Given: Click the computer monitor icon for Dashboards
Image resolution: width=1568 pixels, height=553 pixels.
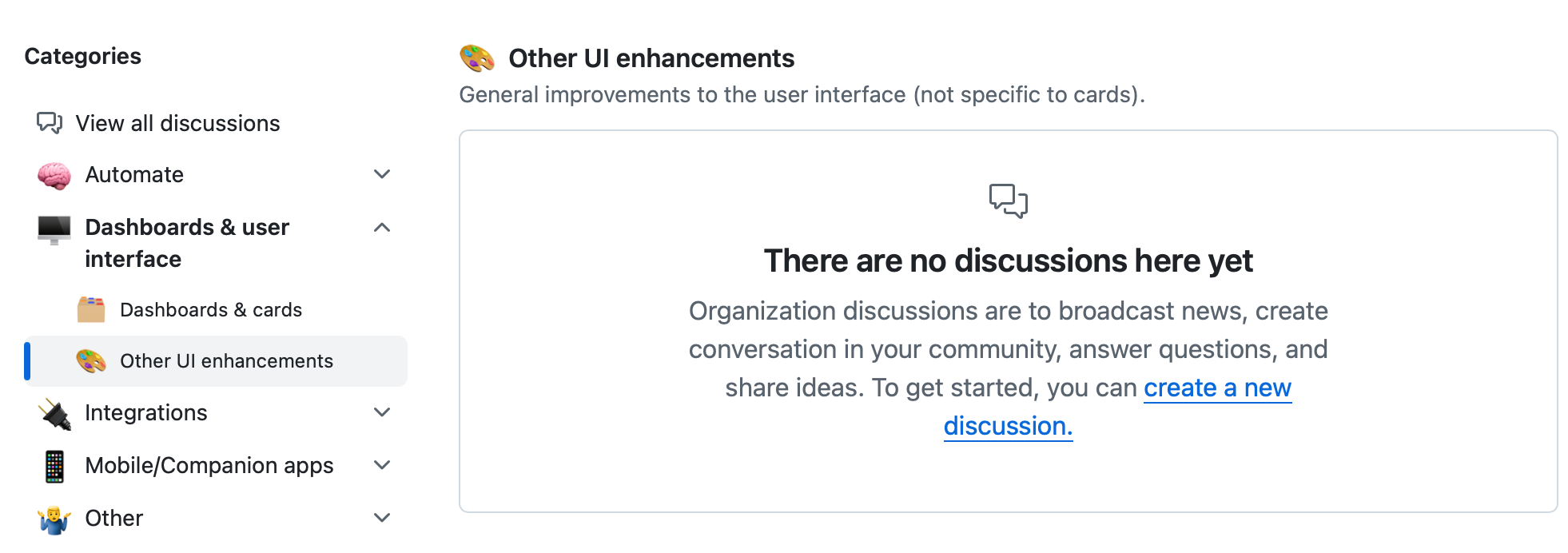Looking at the screenshot, I should (x=54, y=229).
